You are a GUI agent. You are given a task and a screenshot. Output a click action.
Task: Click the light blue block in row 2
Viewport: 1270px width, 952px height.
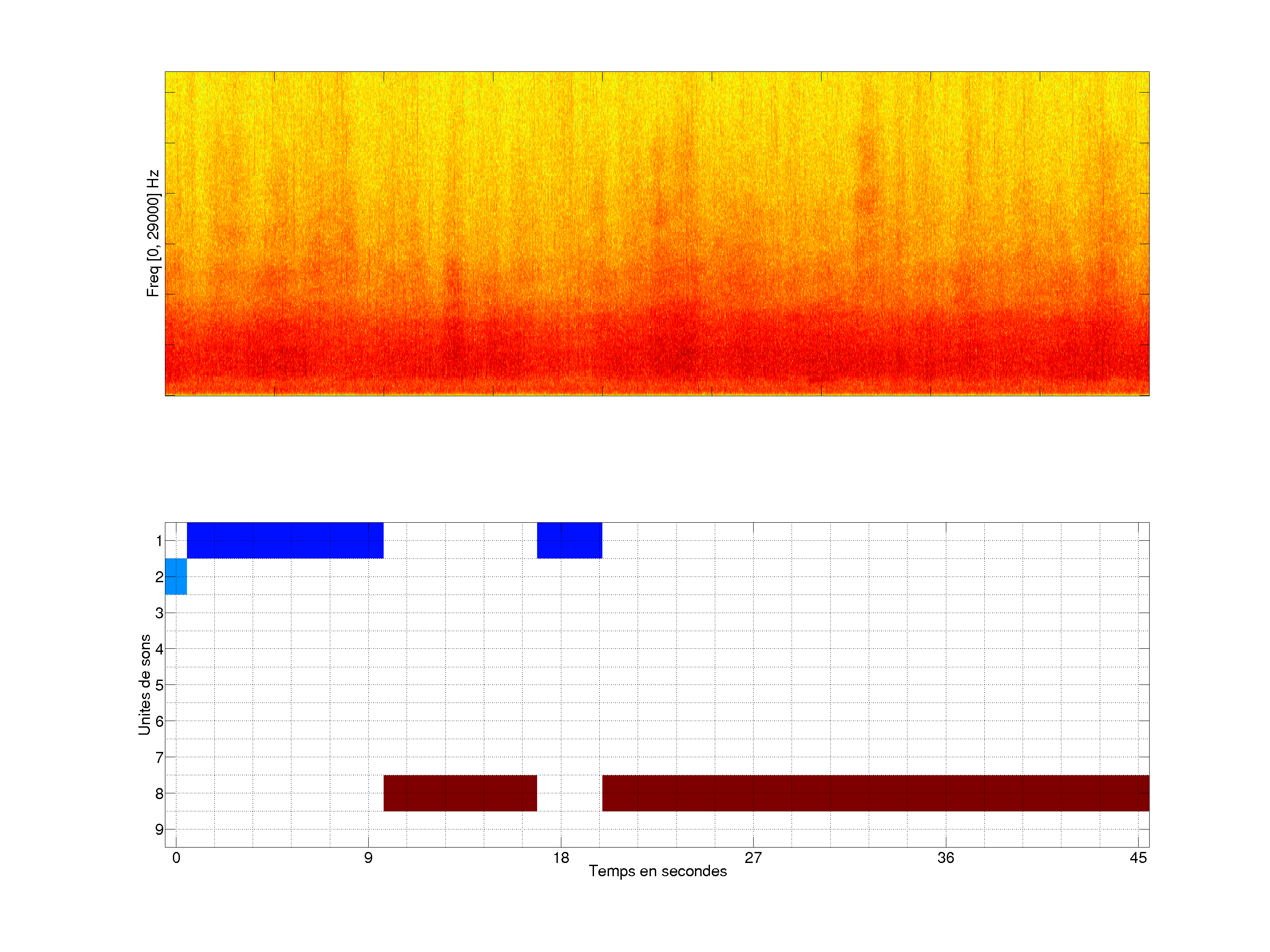tap(176, 576)
